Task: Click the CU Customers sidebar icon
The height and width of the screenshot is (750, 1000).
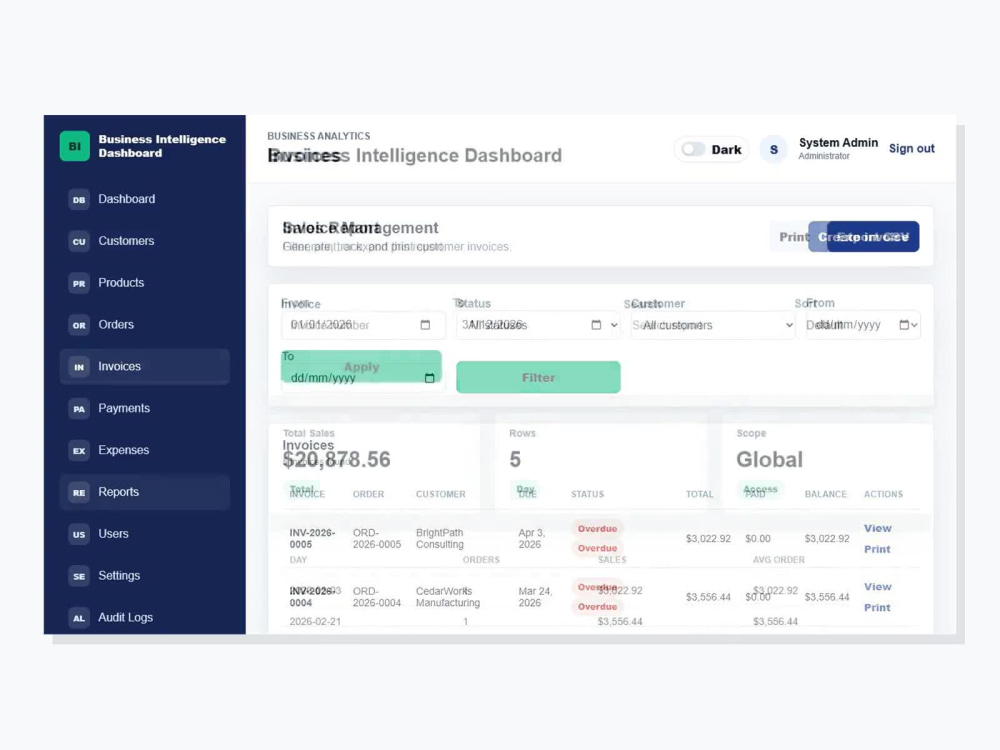Action: (78, 241)
